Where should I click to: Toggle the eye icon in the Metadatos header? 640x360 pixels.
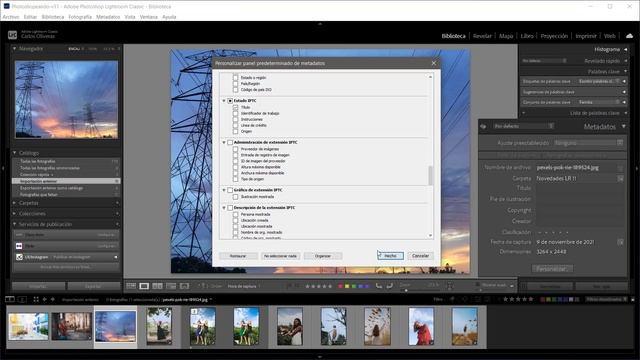point(483,127)
